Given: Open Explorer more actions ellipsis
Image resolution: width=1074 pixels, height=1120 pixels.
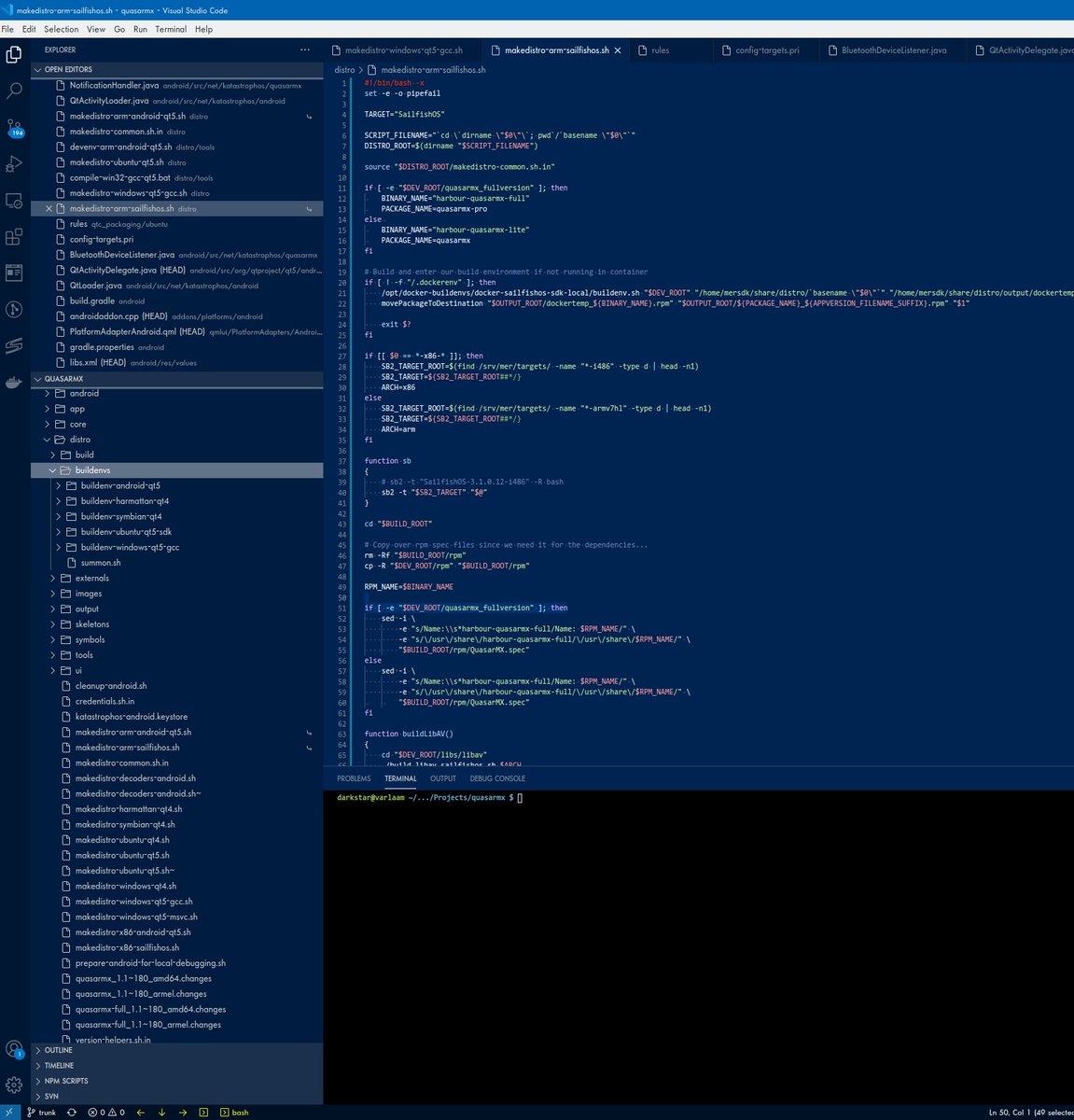Looking at the screenshot, I should click(x=305, y=49).
